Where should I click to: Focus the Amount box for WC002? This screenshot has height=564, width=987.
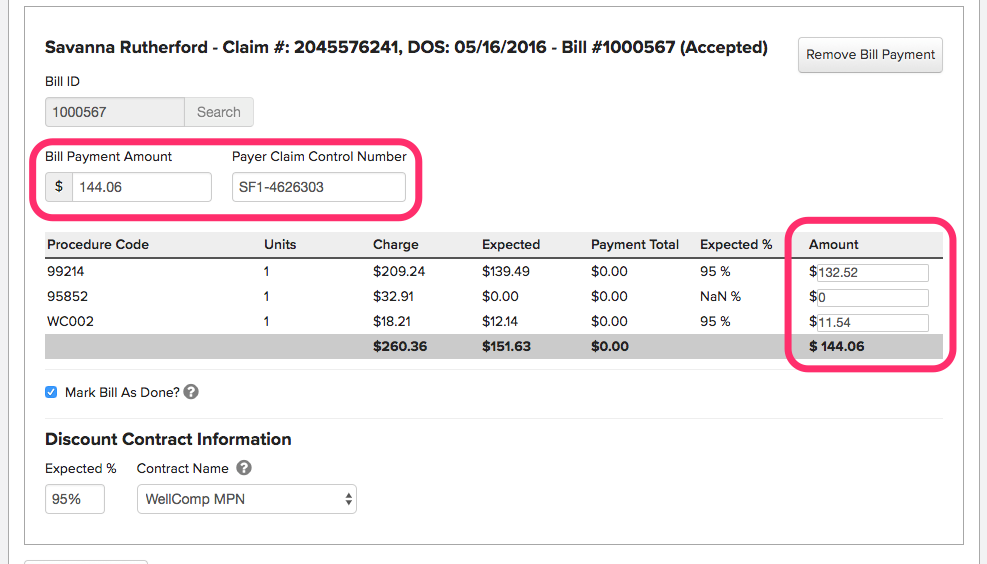(872, 323)
